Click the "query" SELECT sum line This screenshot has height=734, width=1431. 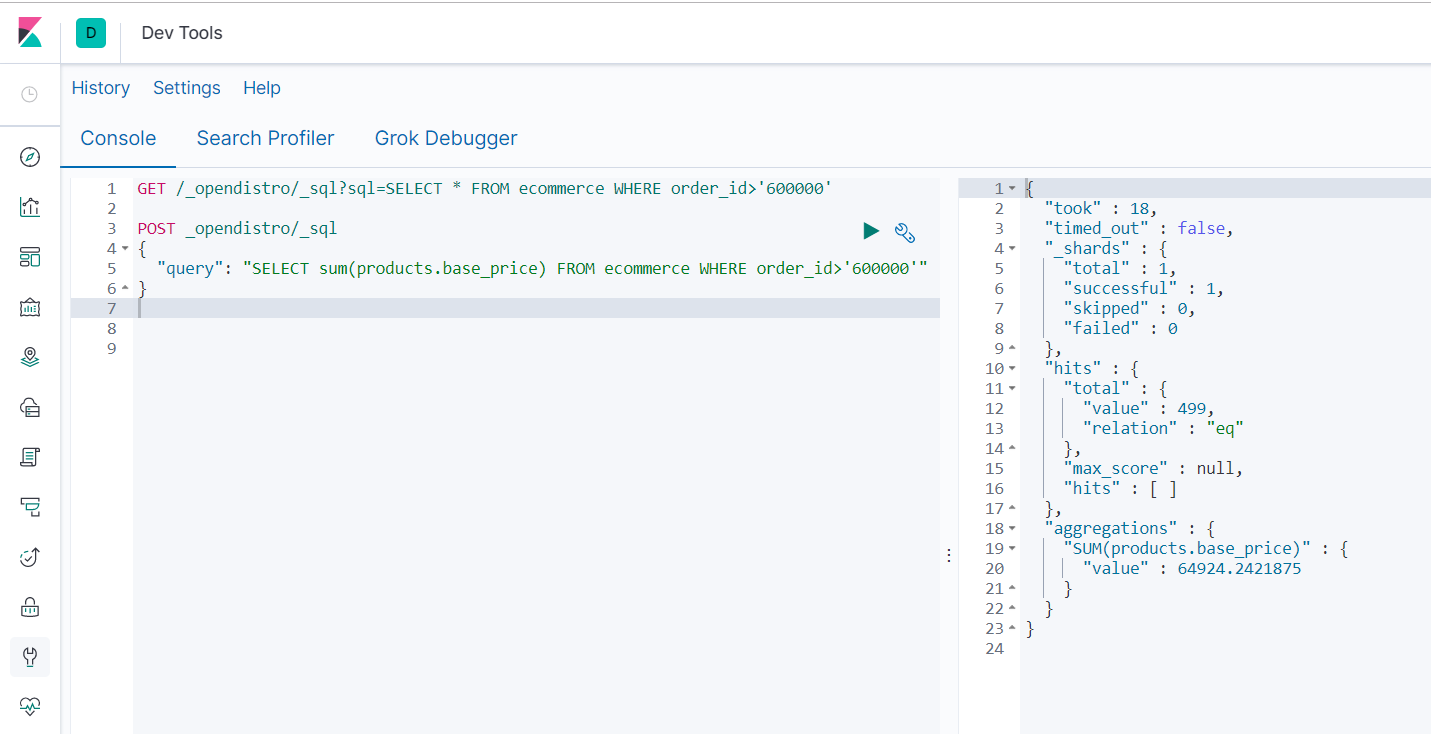tap(542, 268)
